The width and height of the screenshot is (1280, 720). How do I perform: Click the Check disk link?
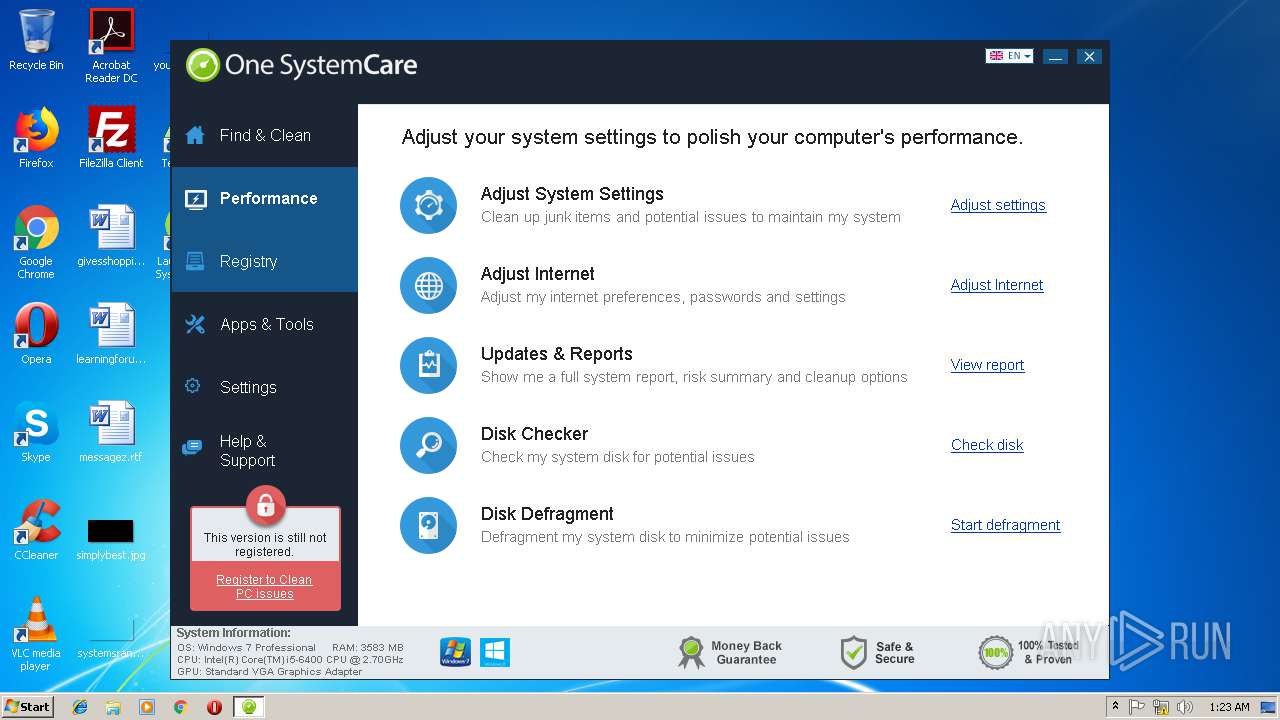(987, 445)
